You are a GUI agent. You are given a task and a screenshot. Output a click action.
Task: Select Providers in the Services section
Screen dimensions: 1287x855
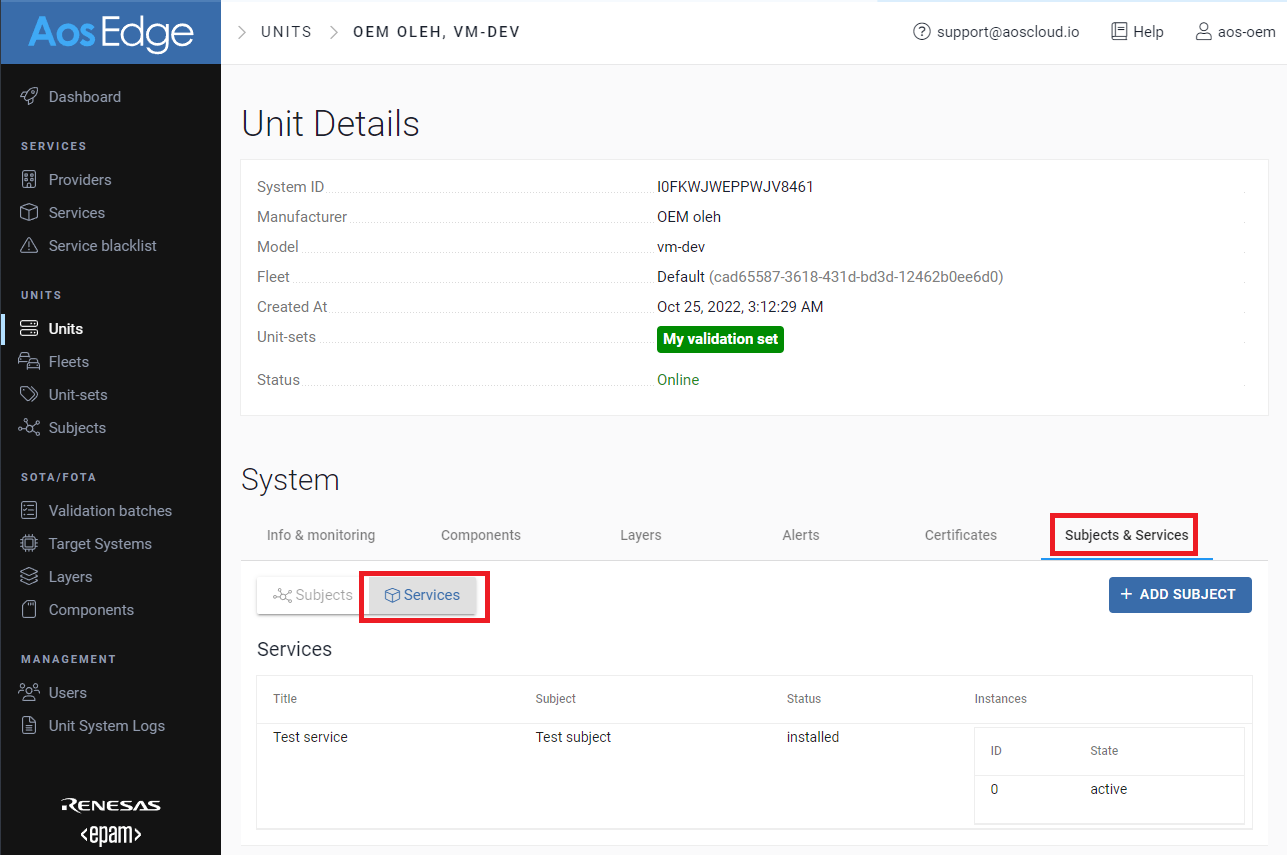point(80,179)
